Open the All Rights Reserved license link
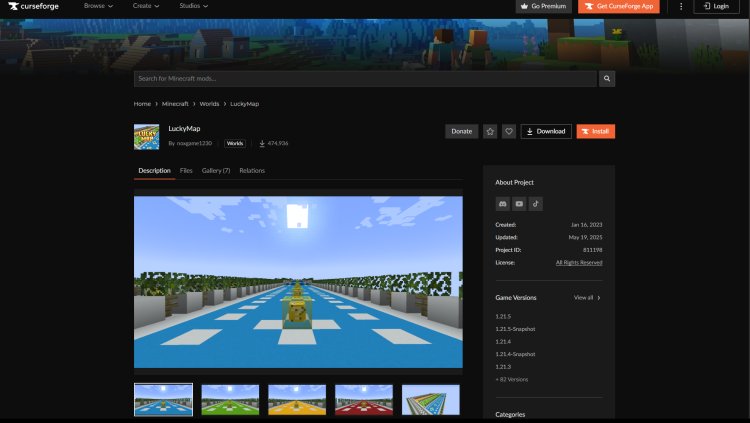750x423 pixels. 579,263
